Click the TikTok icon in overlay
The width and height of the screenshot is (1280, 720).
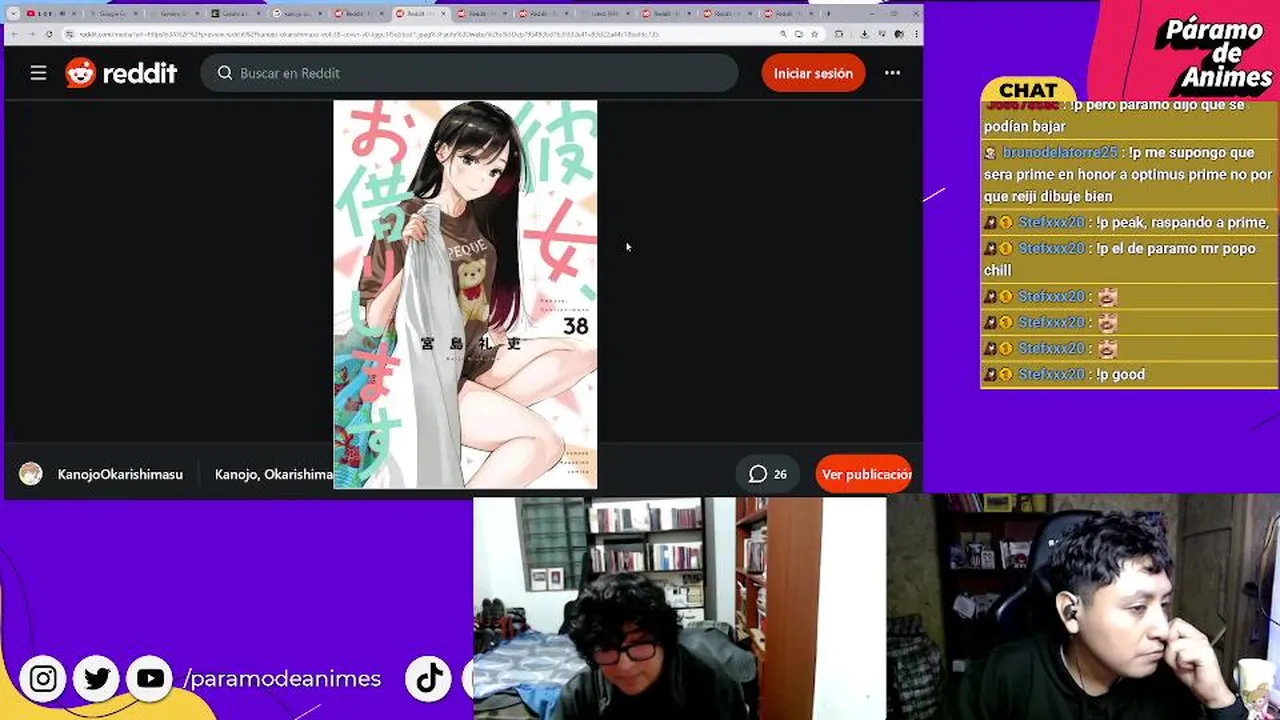(429, 679)
